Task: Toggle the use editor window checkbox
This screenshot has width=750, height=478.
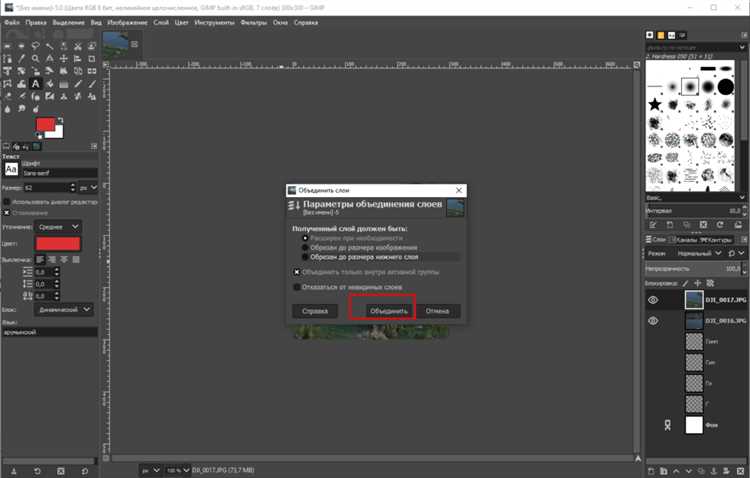Action: click(x=7, y=202)
